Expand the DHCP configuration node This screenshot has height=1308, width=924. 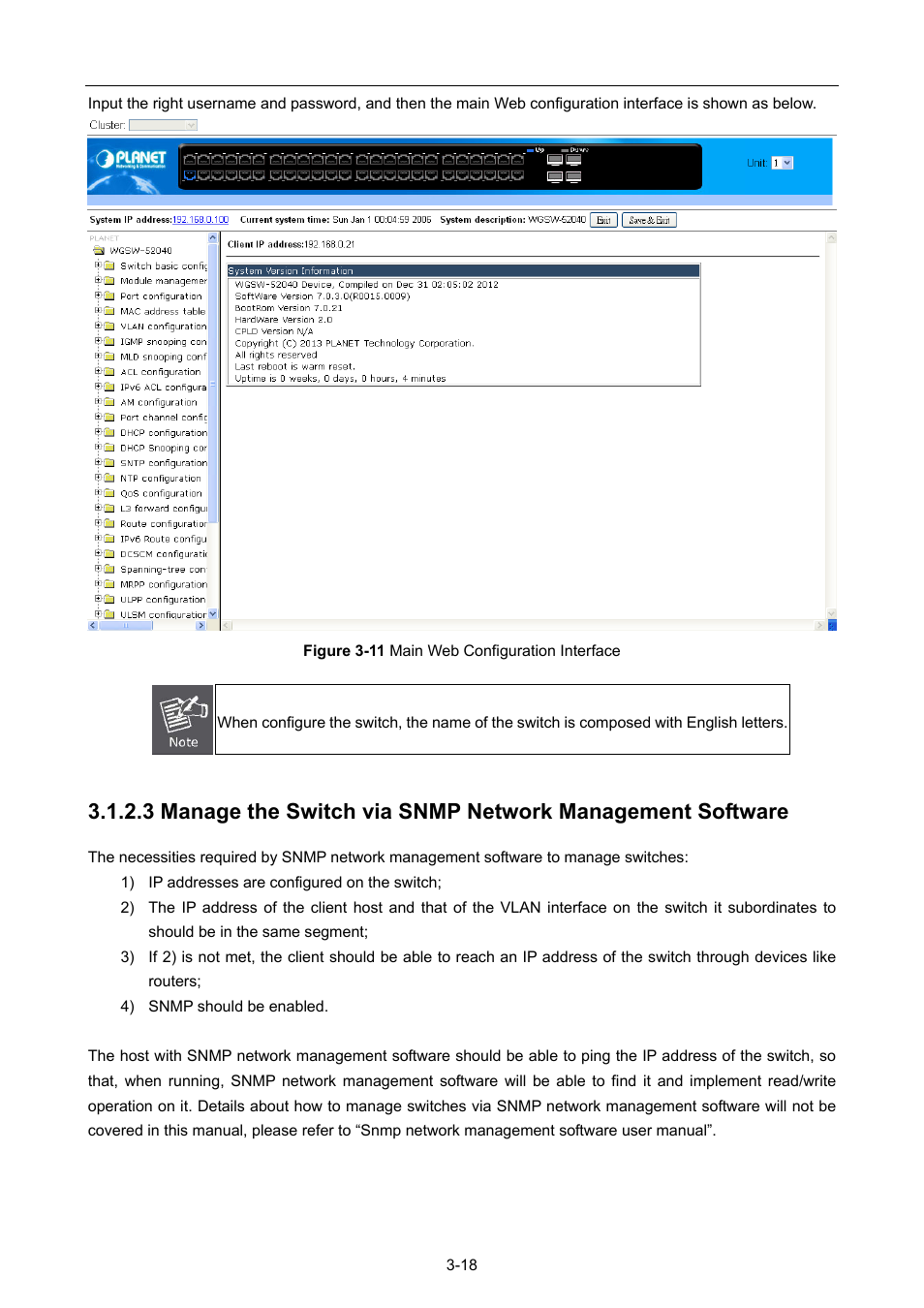[x=98, y=431]
